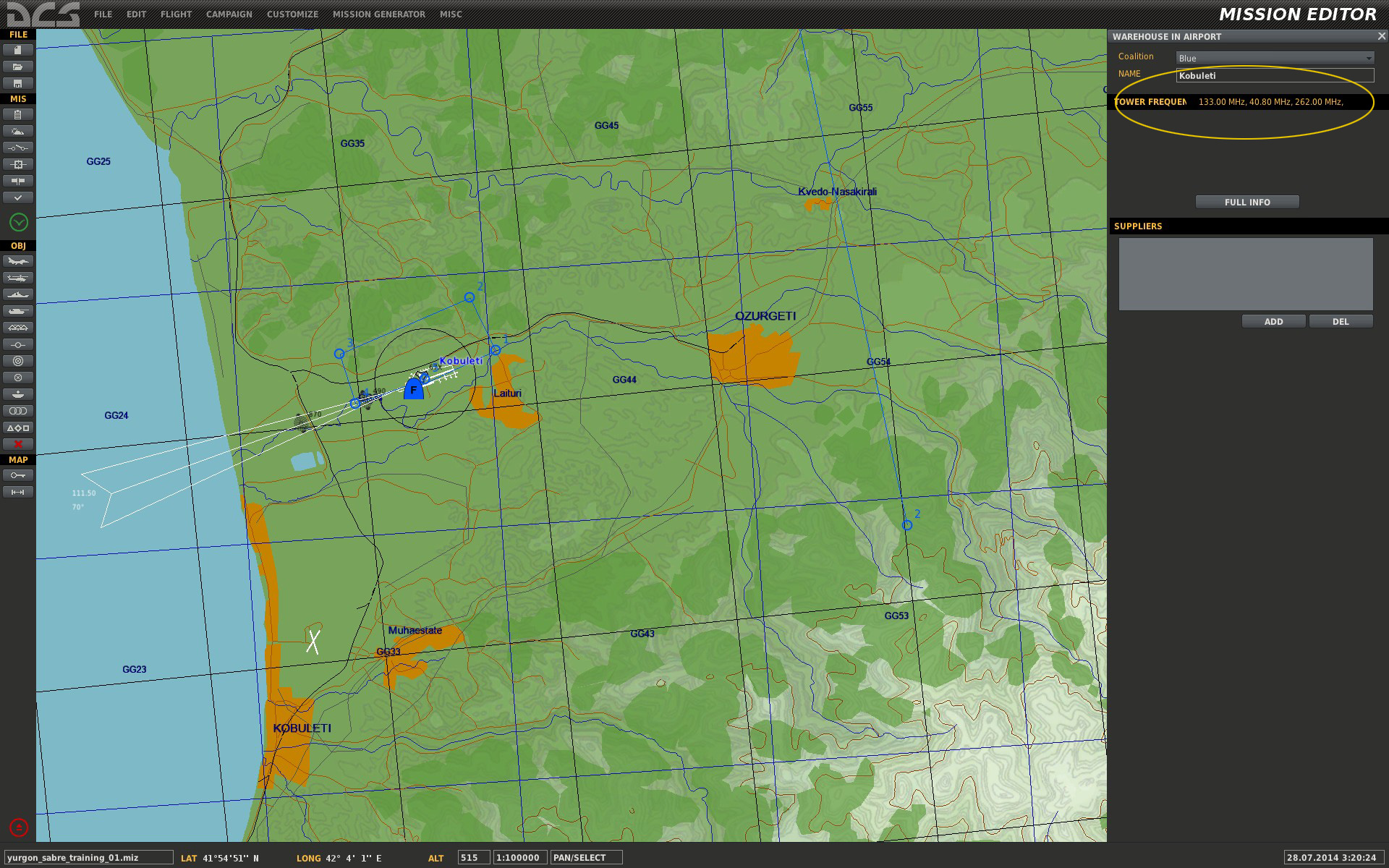
Task: Click the green checkmark fly mission button
Action: (19, 222)
